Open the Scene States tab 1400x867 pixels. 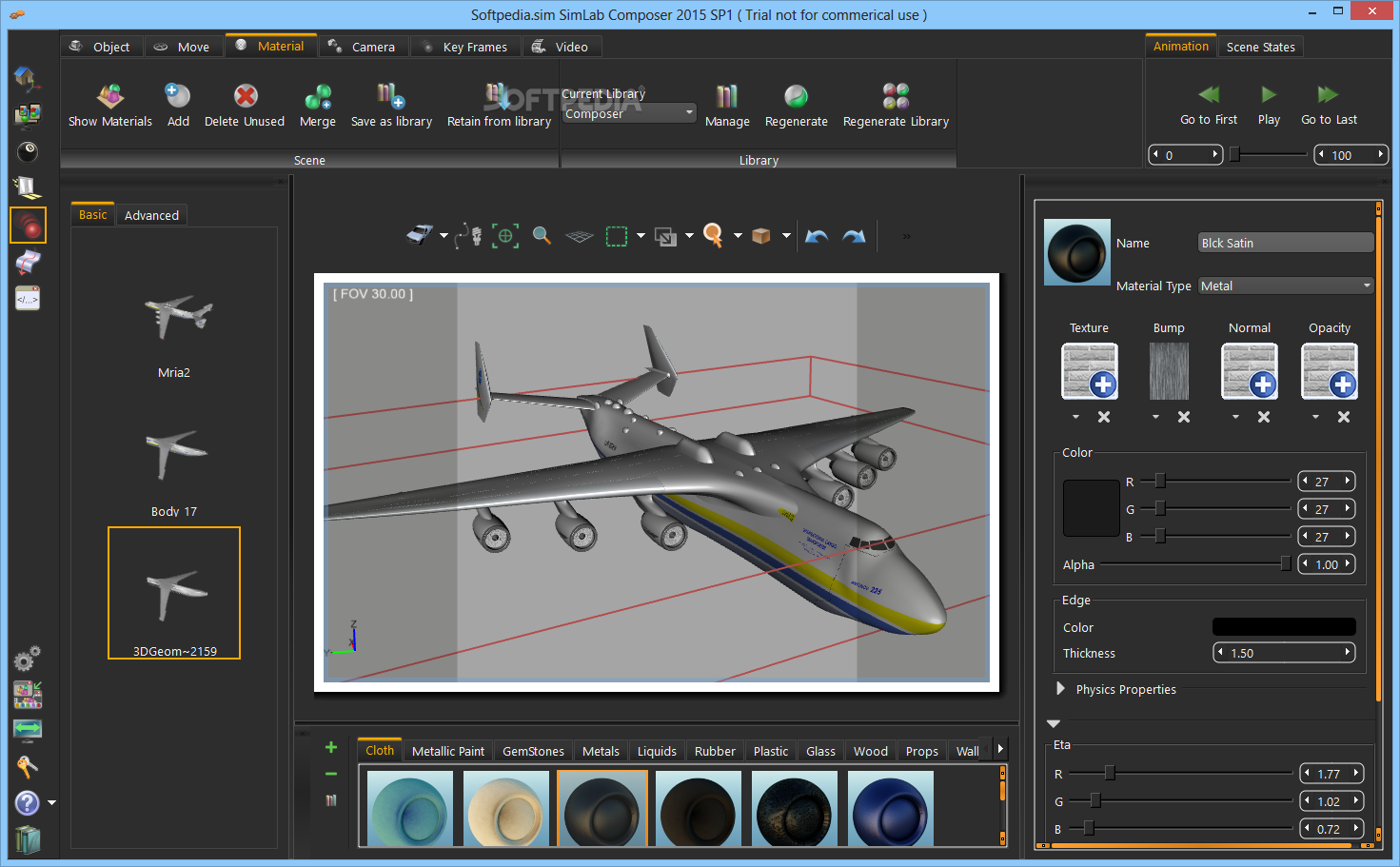click(x=1260, y=47)
